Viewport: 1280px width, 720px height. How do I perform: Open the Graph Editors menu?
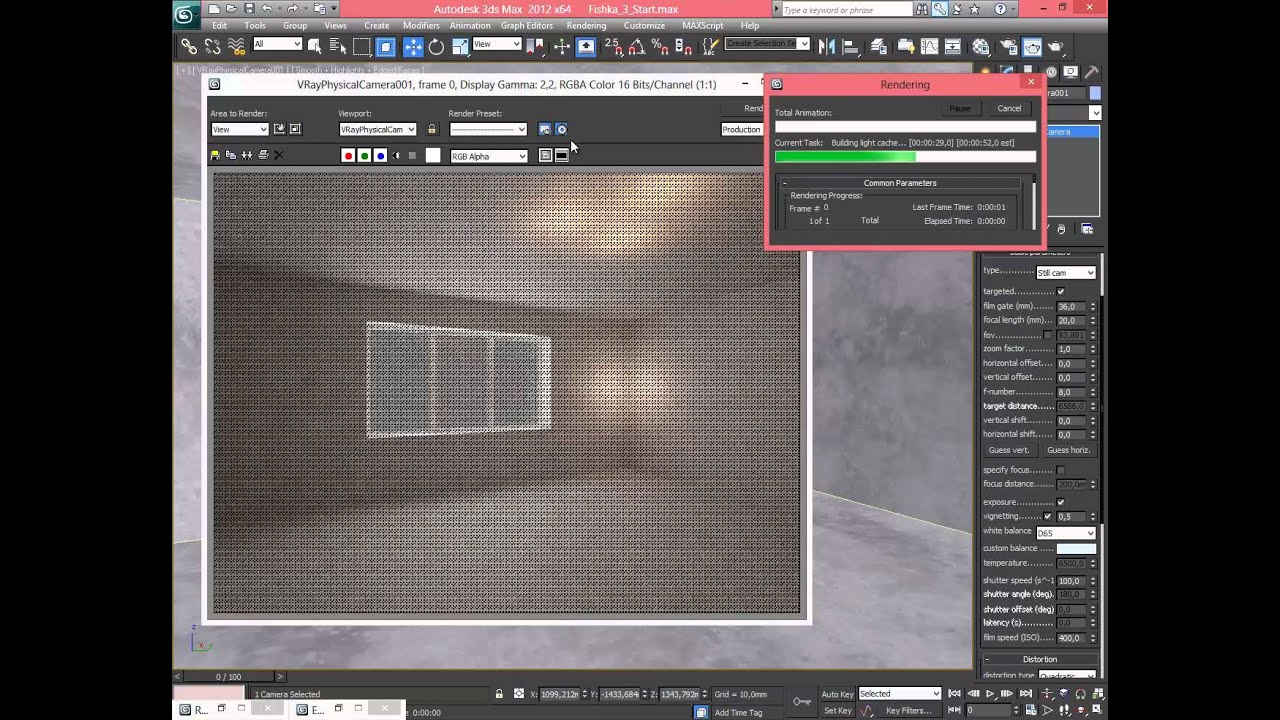pyautogui.click(x=527, y=25)
